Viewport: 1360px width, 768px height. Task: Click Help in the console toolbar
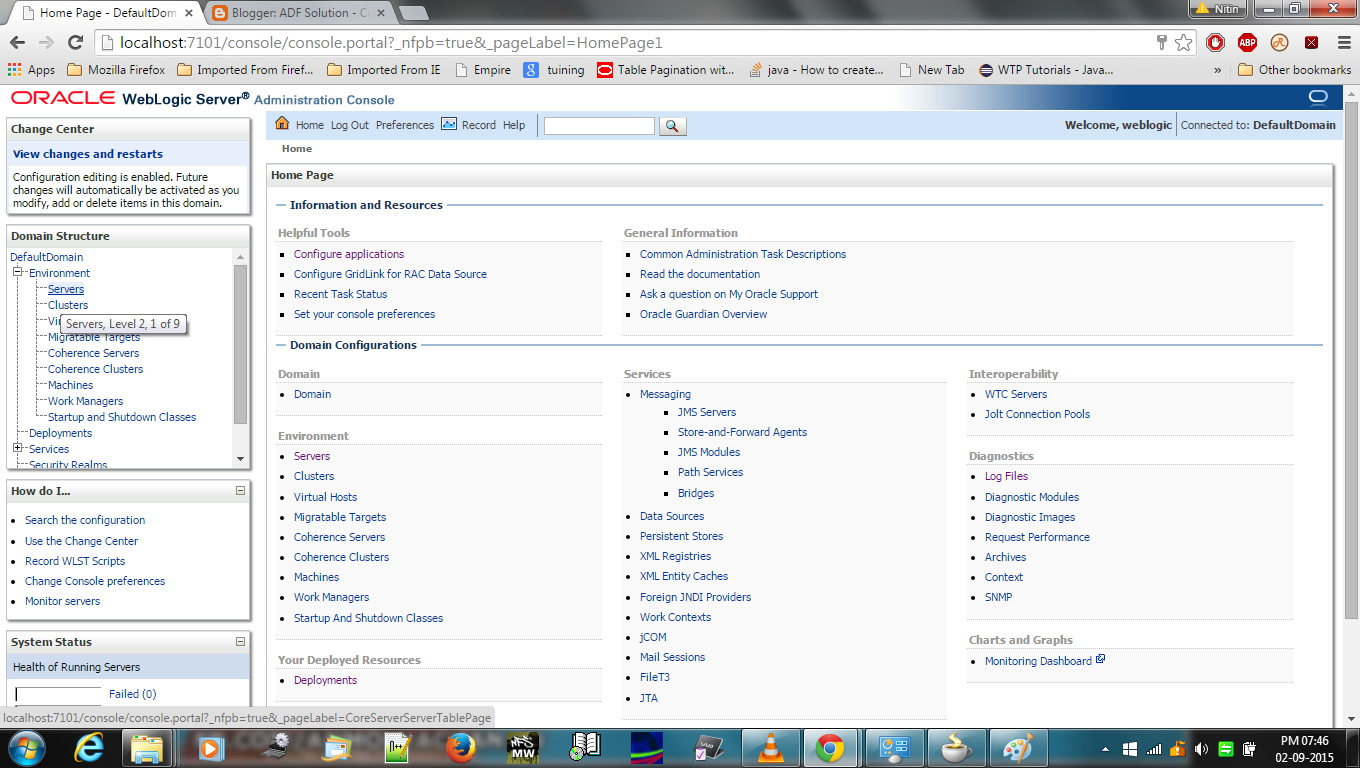(x=514, y=125)
